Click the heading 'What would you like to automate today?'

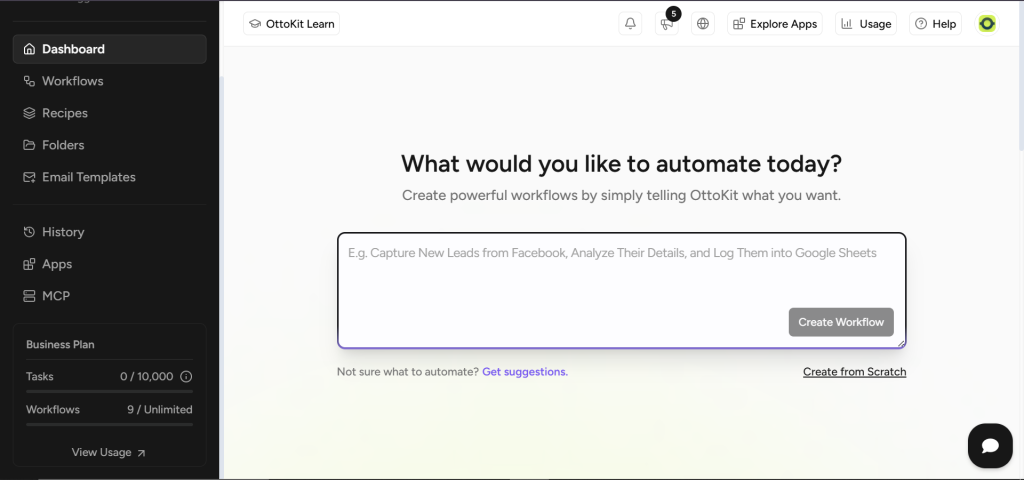point(622,163)
